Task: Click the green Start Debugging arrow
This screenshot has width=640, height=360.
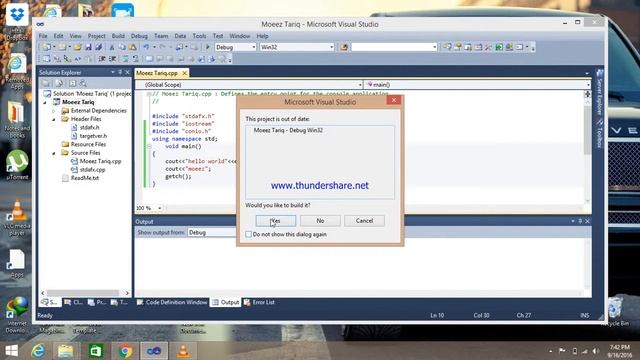Action: tap(207, 47)
